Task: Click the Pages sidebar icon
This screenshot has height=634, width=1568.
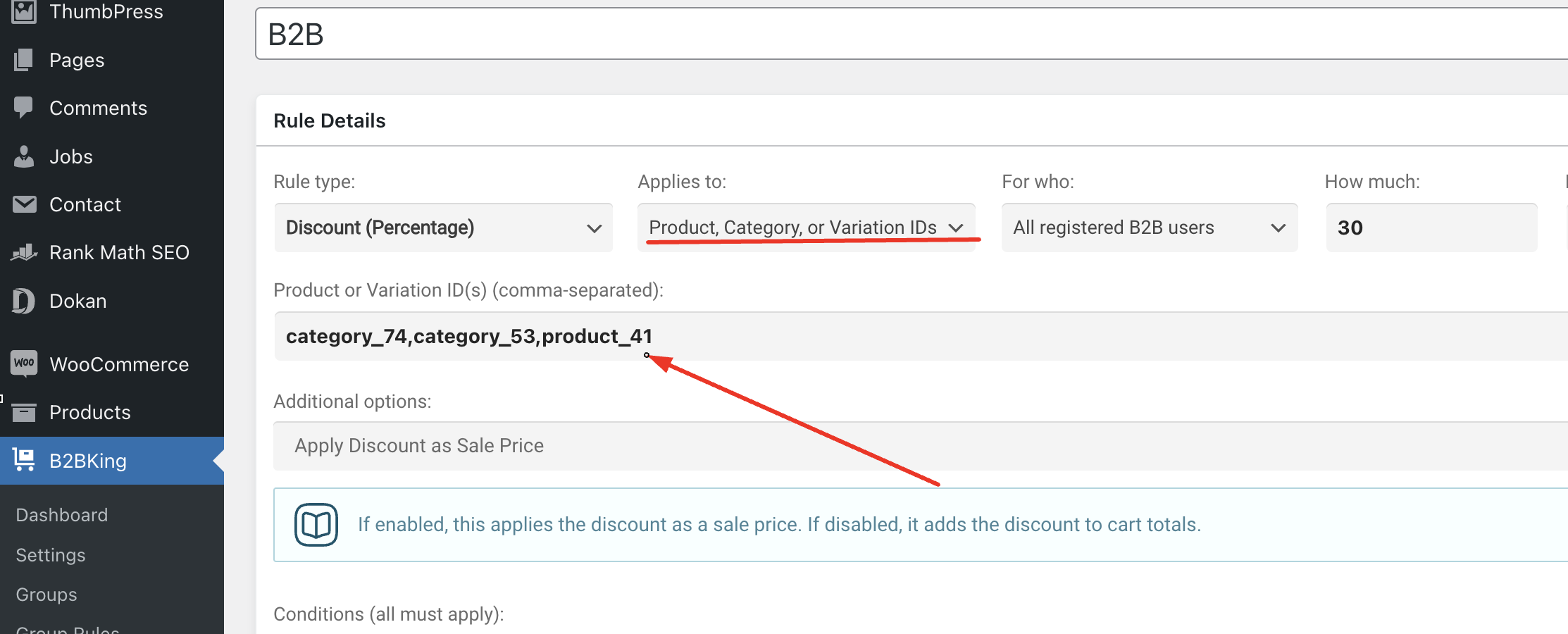Action: click(x=24, y=60)
